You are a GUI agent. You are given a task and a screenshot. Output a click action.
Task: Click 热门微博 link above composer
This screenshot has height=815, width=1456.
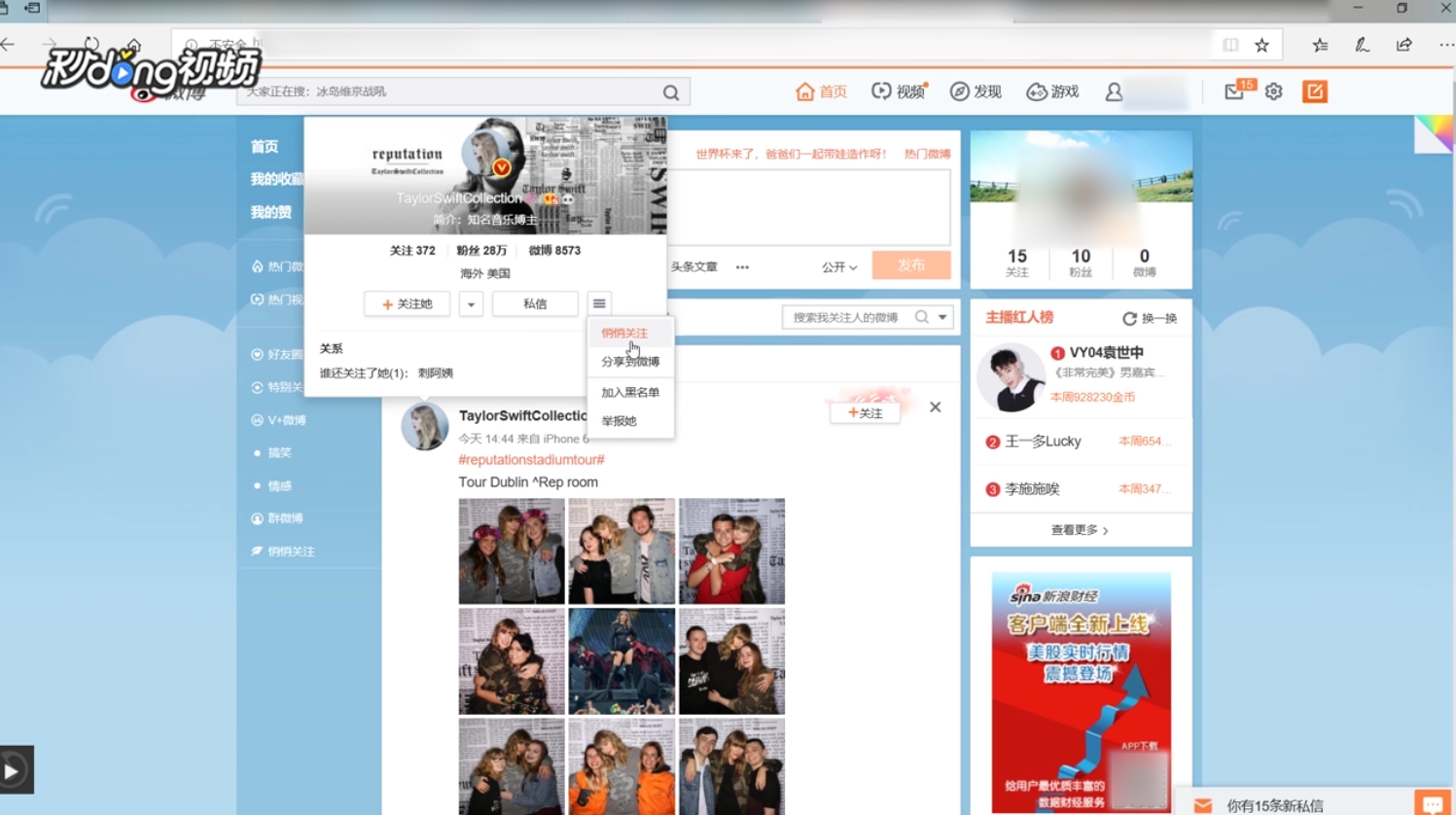tap(927, 154)
